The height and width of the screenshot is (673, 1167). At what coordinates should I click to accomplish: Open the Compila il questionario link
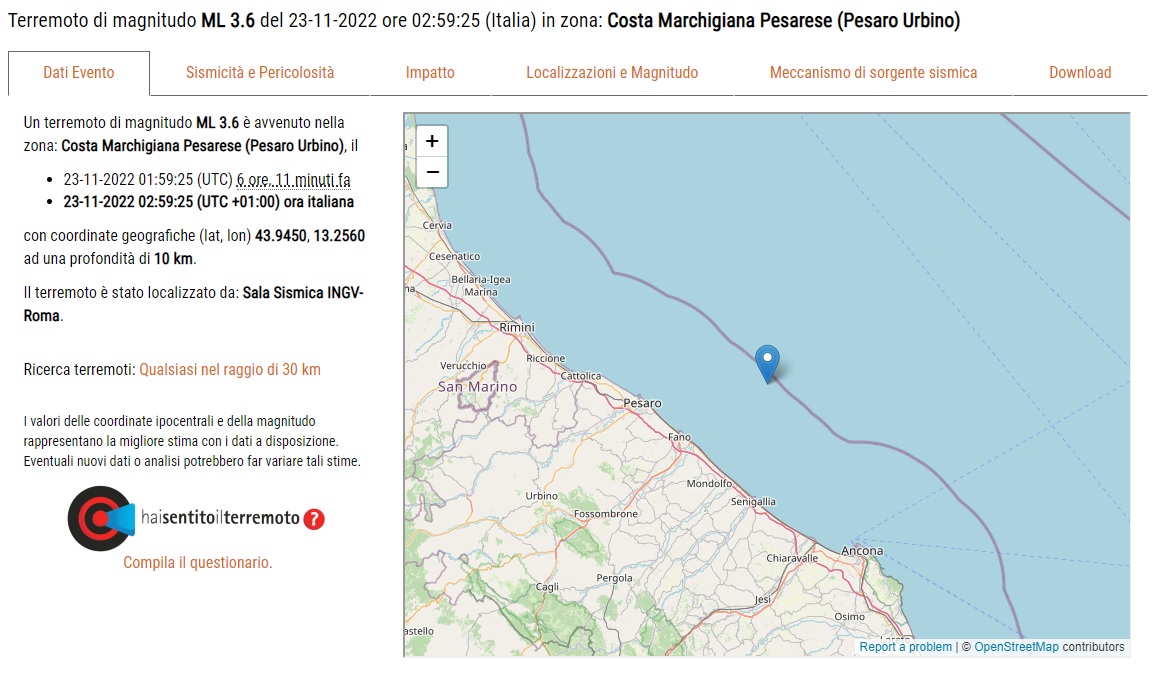point(198,563)
